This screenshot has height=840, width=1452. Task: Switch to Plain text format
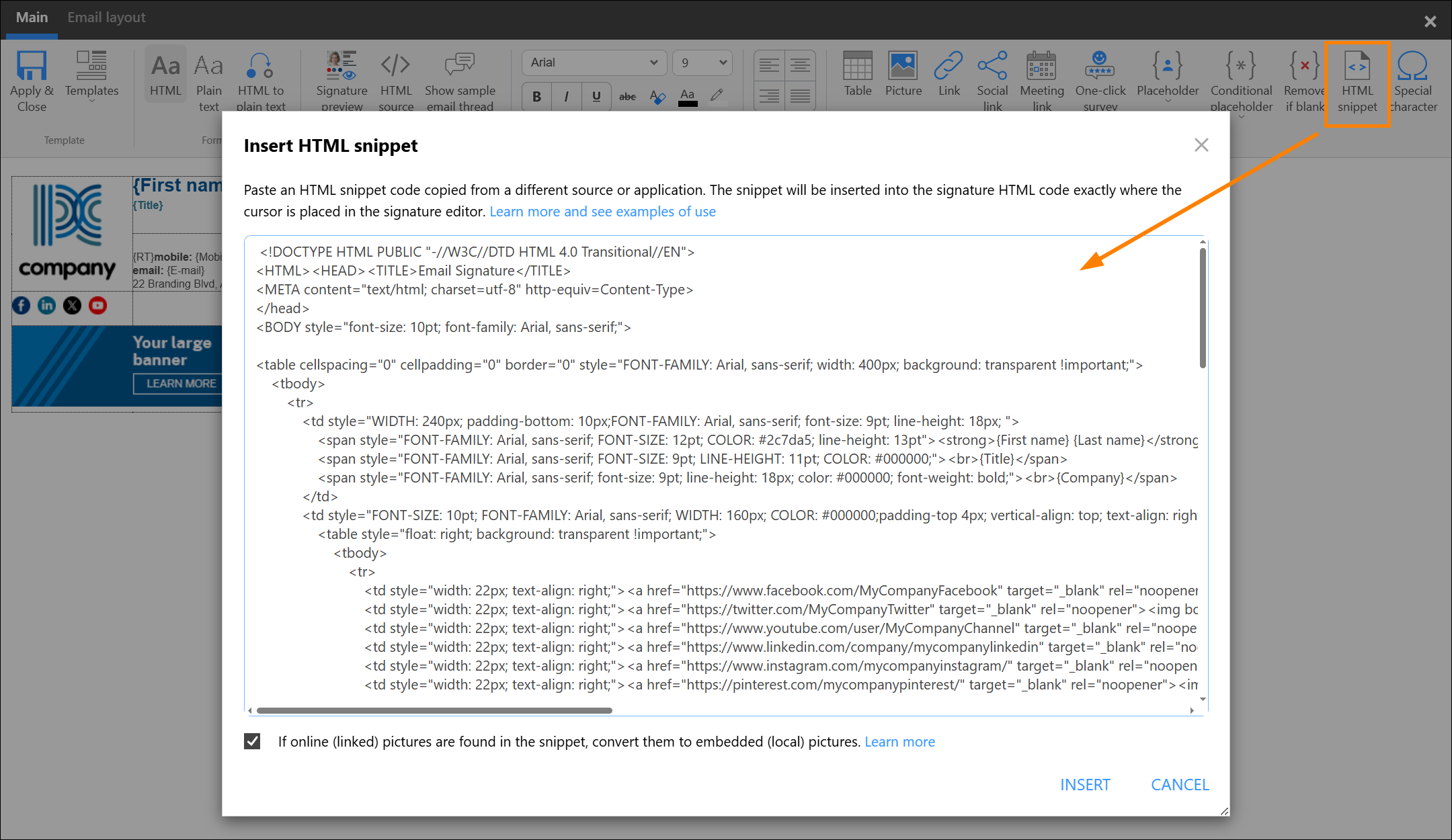208,81
